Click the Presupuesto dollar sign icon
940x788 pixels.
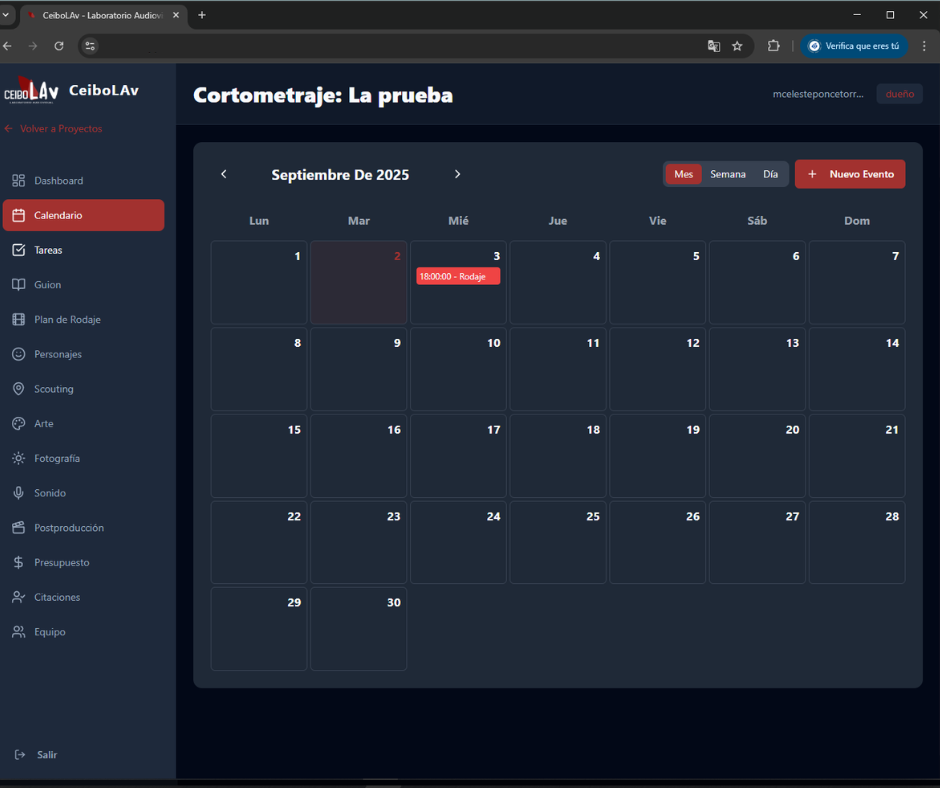(18, 563)
